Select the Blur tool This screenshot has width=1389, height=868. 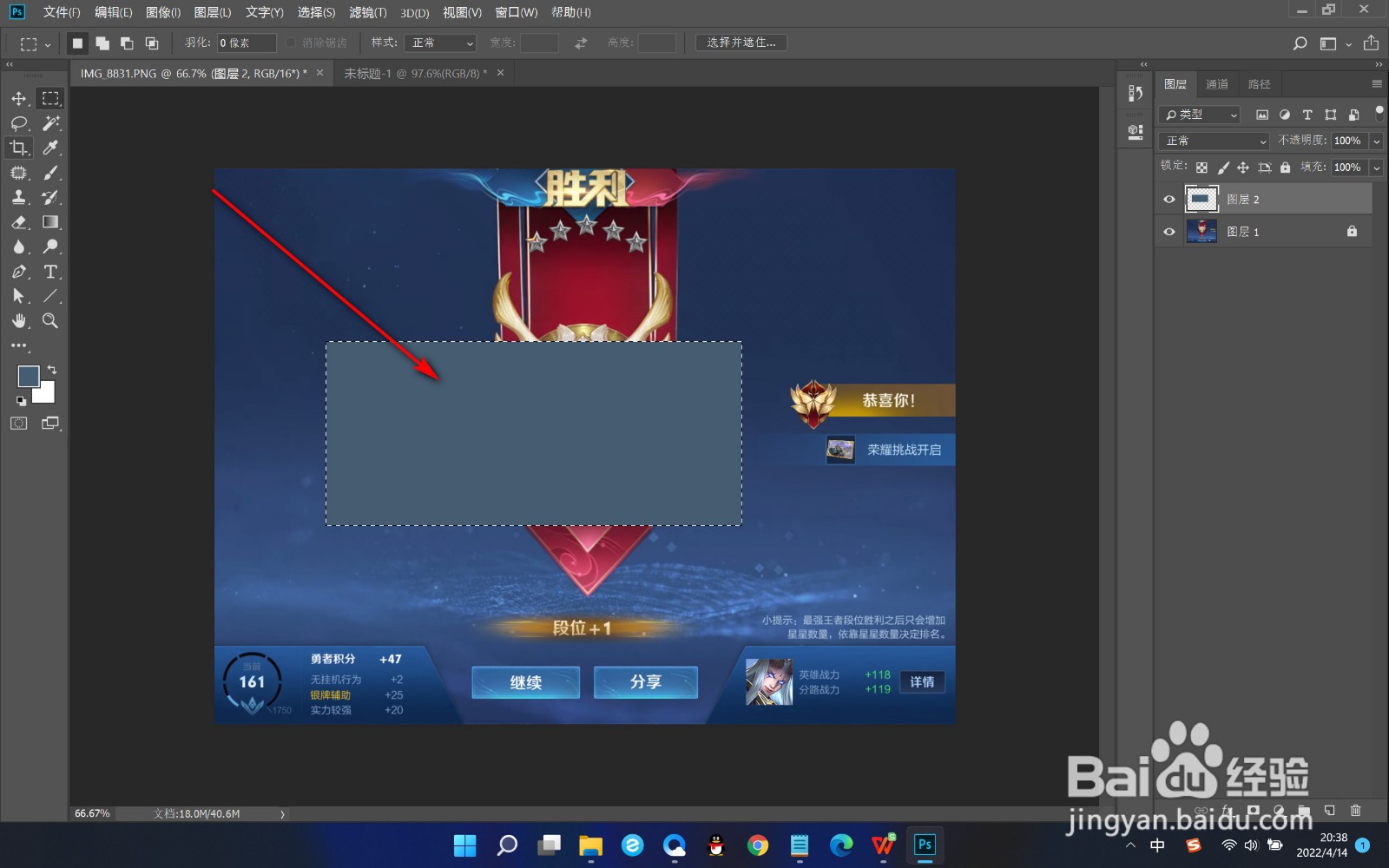19,247
